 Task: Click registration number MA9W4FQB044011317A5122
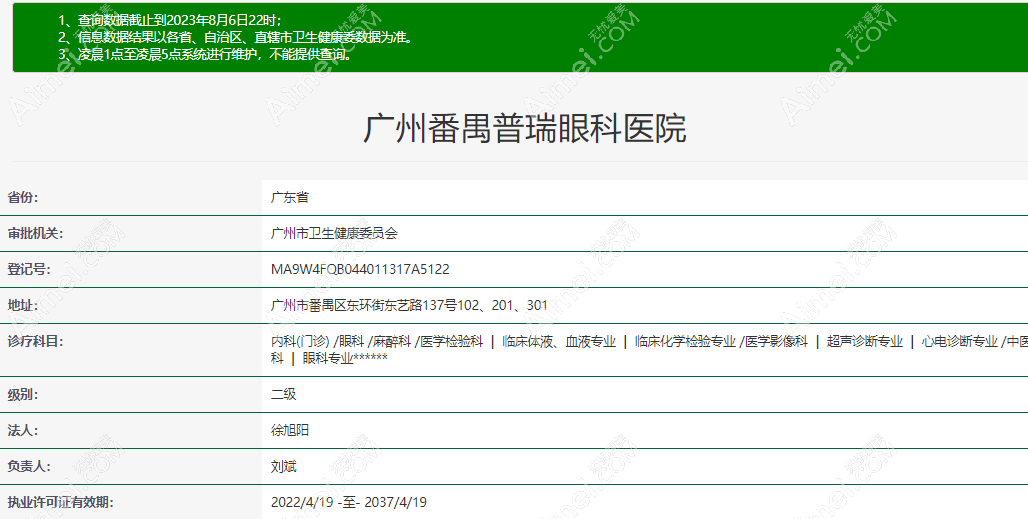[360, 269]
